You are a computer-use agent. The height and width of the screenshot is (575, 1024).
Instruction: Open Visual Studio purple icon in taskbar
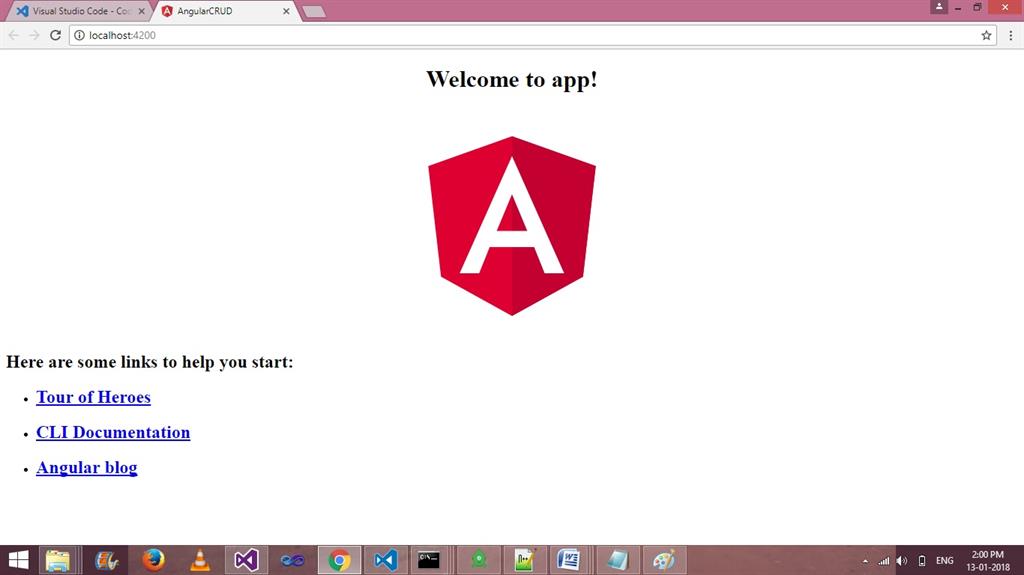pyautogui.click(x=246, y=560)
